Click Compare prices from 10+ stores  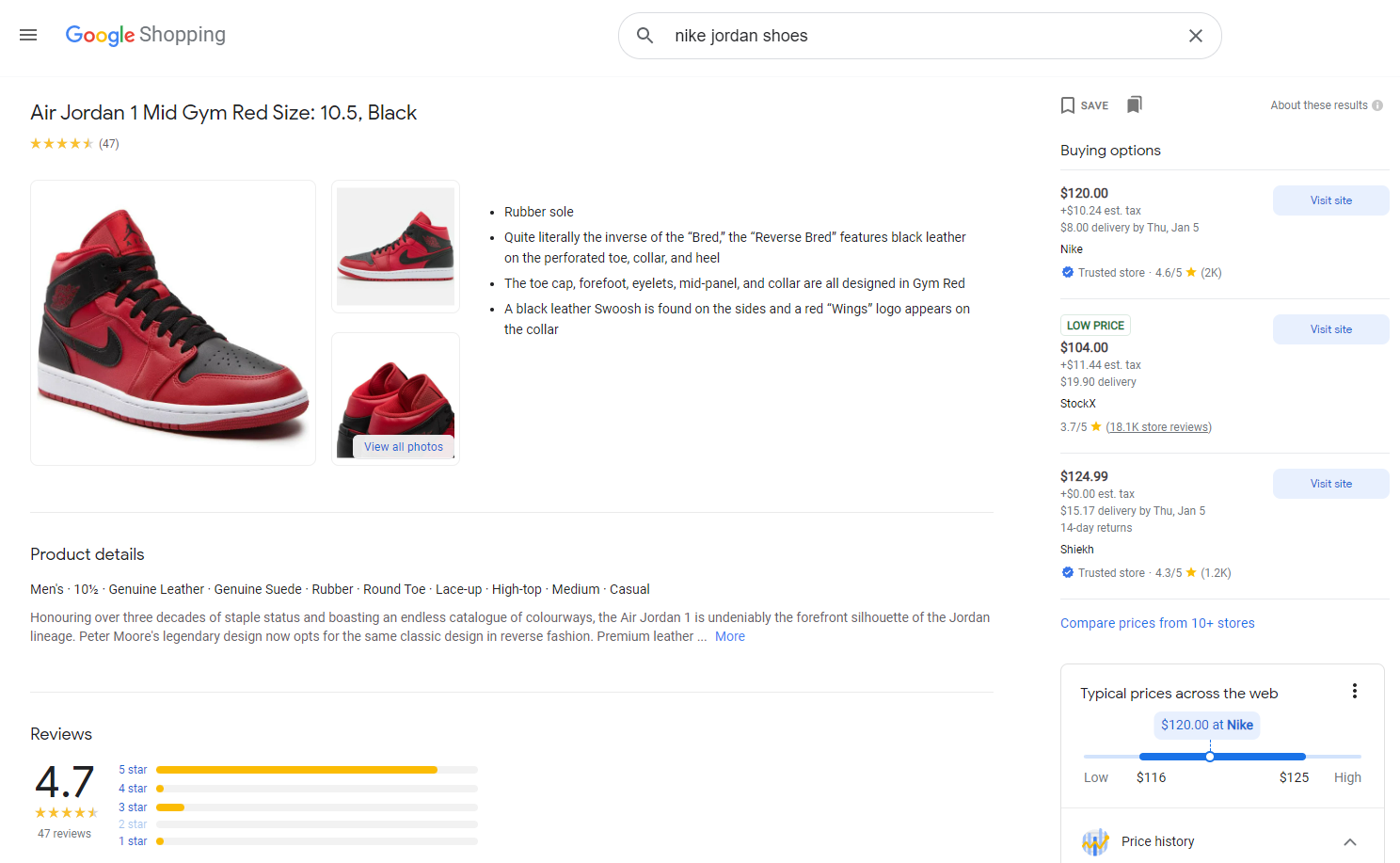(1157, 623)
